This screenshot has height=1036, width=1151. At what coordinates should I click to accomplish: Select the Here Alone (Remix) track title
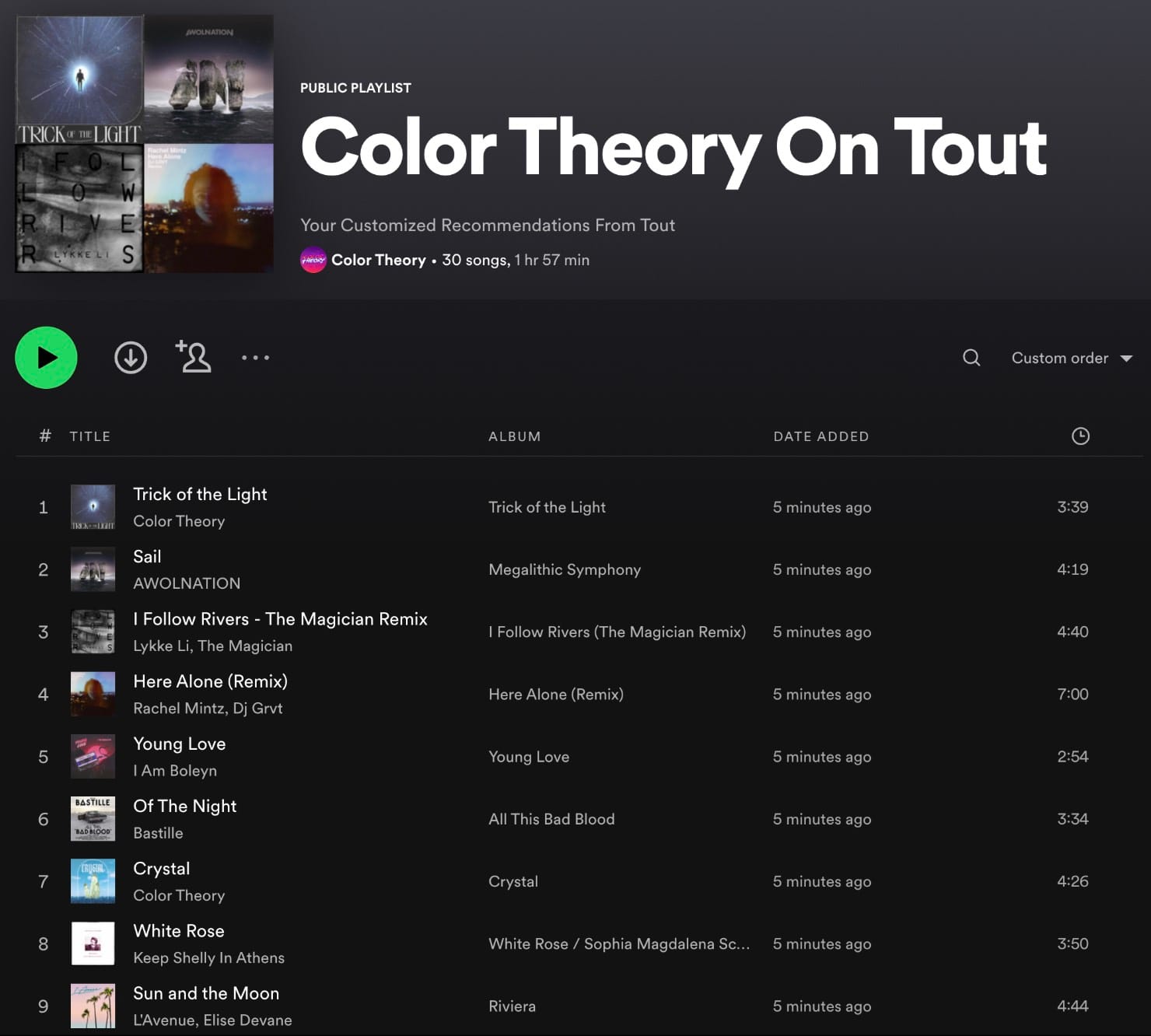click(x=210, y=681)
